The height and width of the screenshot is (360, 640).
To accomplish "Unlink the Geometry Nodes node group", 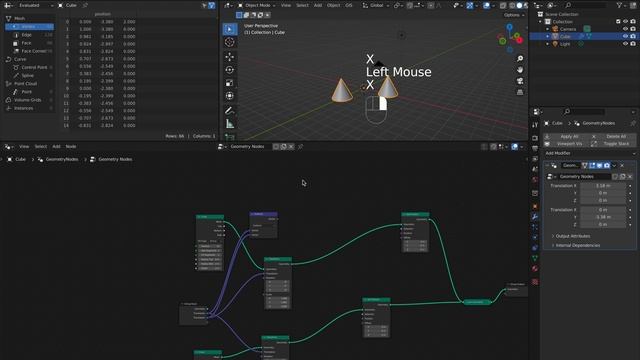I will click(x=630, y=176).
